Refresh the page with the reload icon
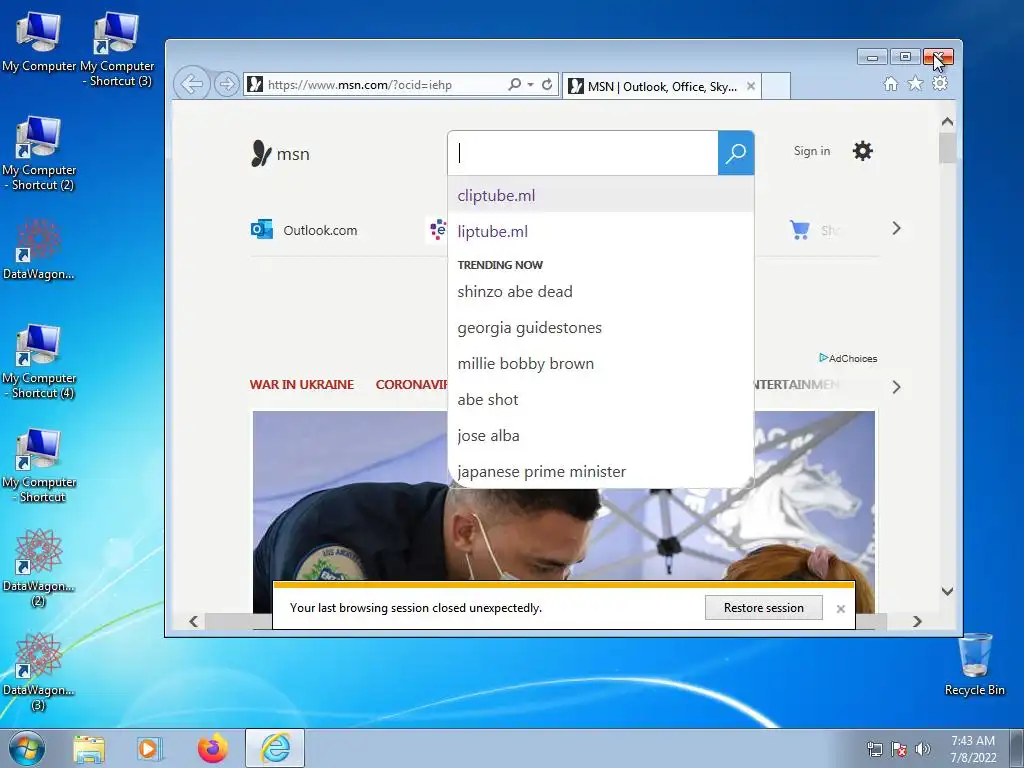 pos(547,84)
